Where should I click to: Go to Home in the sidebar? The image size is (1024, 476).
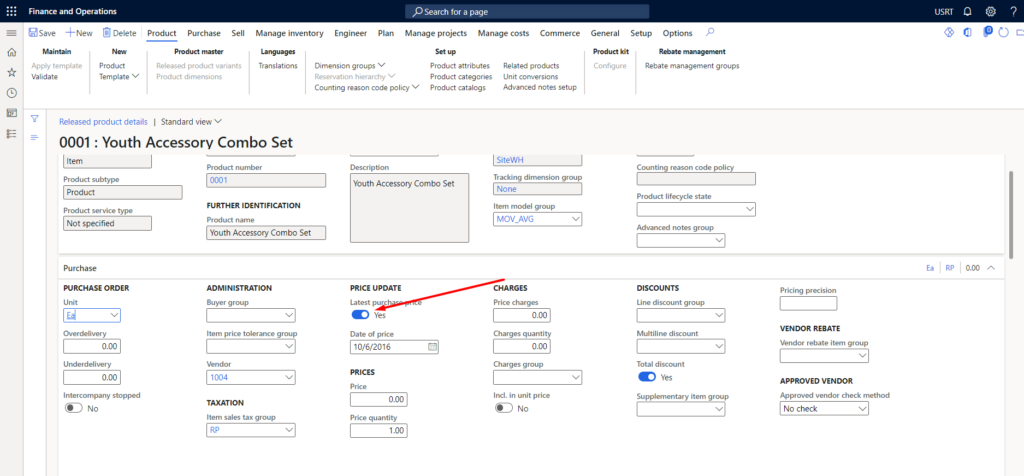point(11,53)
